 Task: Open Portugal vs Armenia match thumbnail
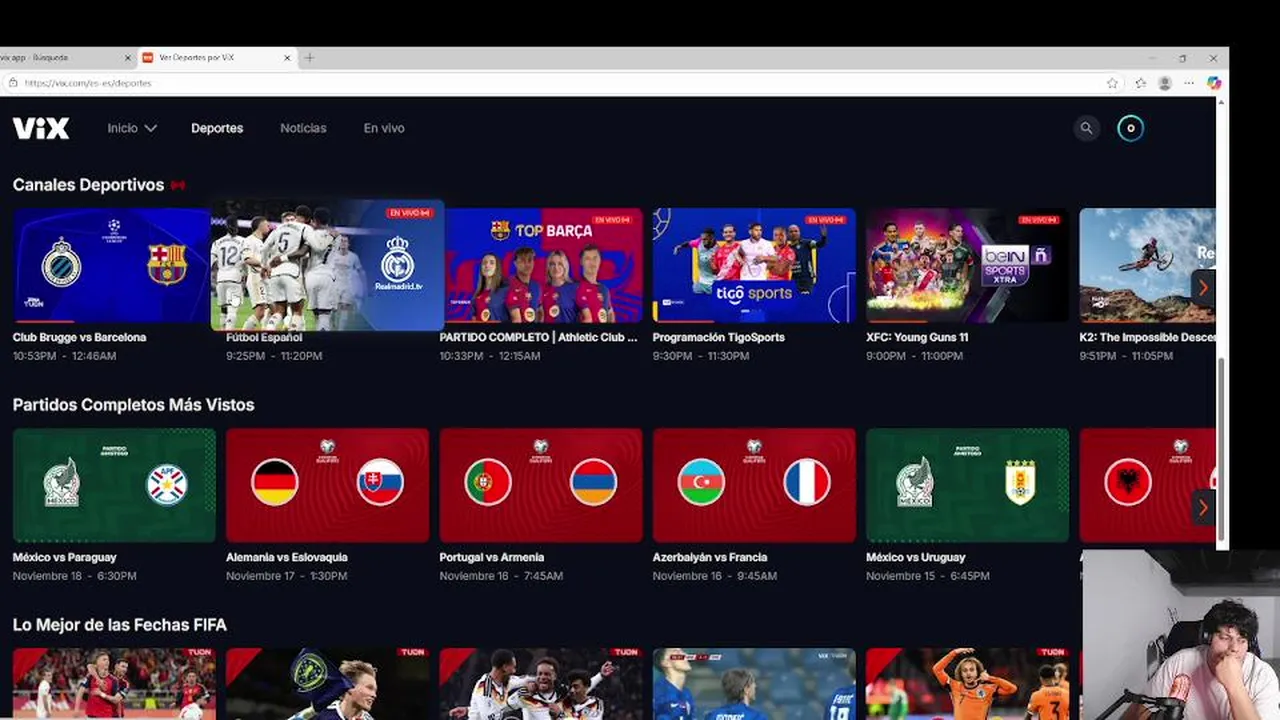[x=541, y=485]
